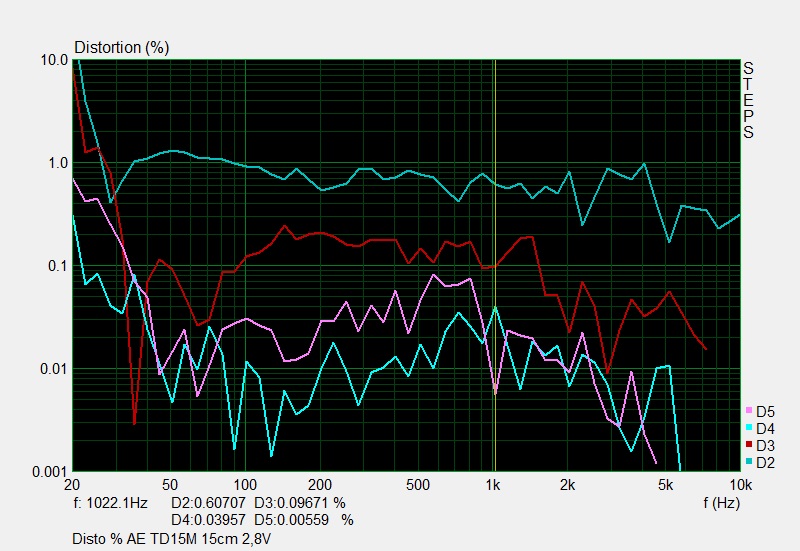Click the 200 x-axis tick label
This screenshot has width=800, height=551.
tap(320, 485)
